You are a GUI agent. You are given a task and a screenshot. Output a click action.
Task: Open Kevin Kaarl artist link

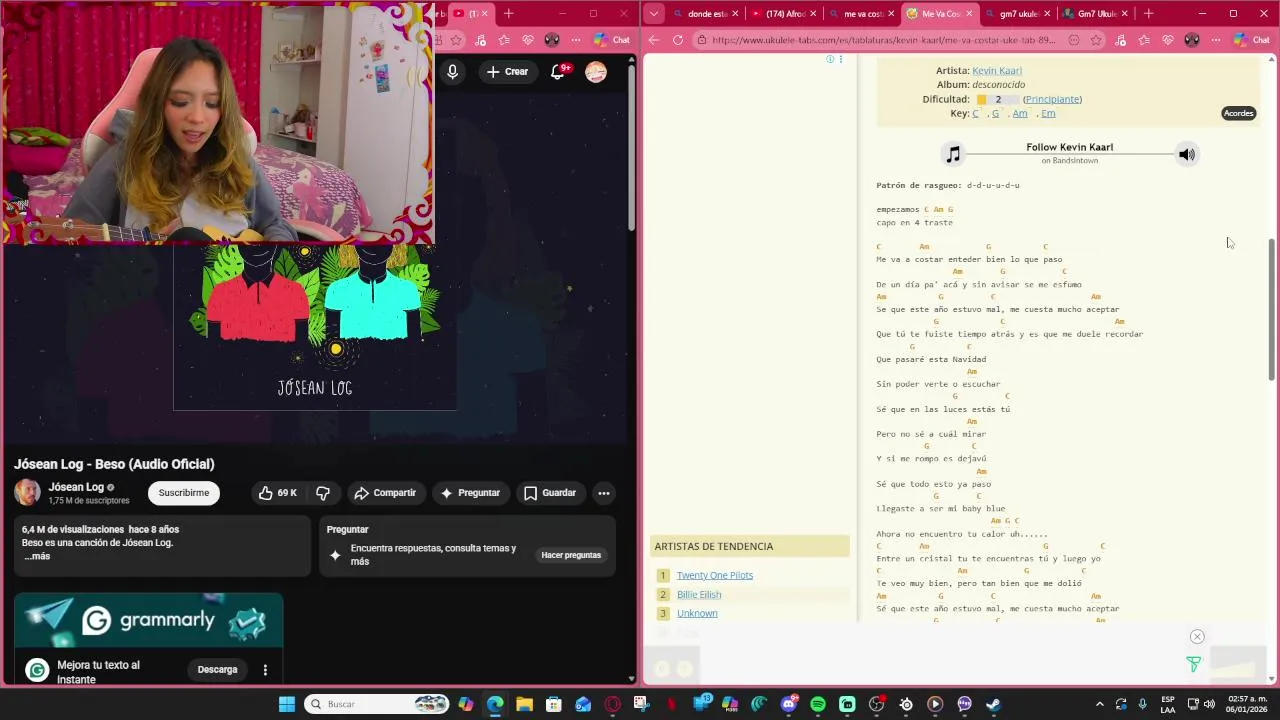click(997, 71)
